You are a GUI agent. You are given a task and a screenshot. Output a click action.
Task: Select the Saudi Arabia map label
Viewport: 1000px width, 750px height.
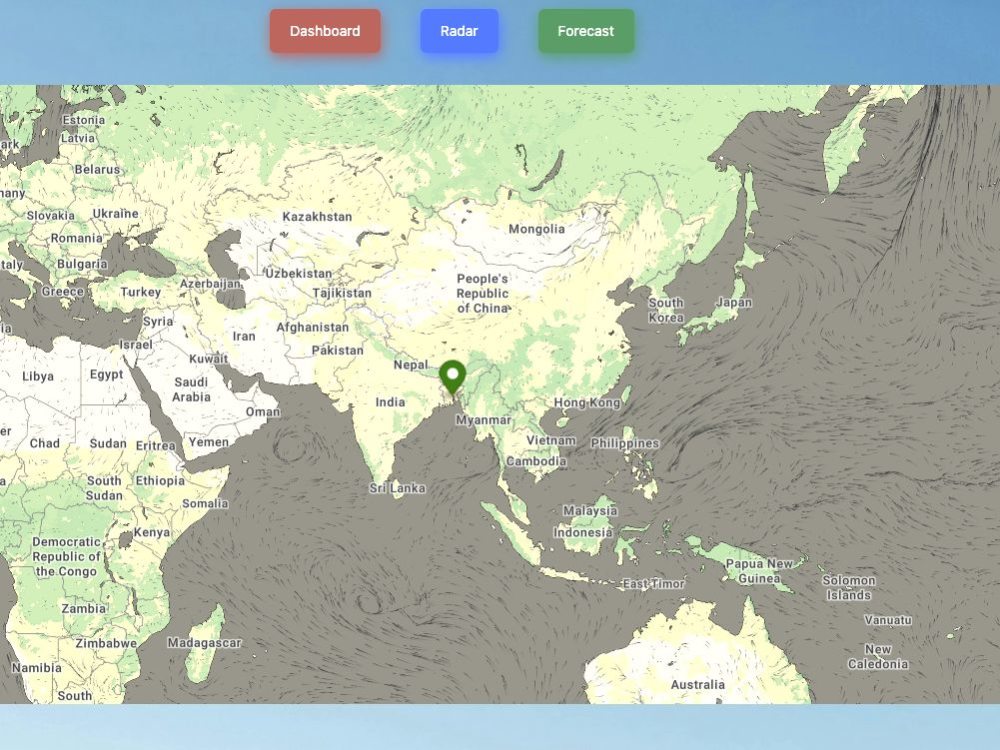191,389
